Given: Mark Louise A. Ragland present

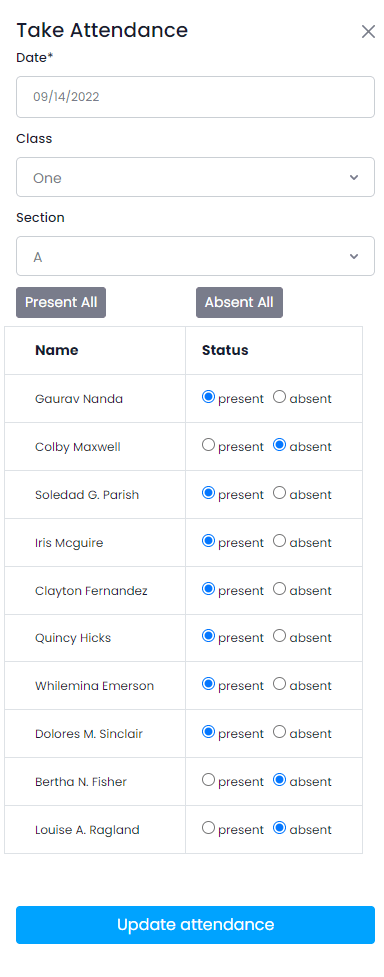Looking at the screenshot, I should (x=208, y=828).
